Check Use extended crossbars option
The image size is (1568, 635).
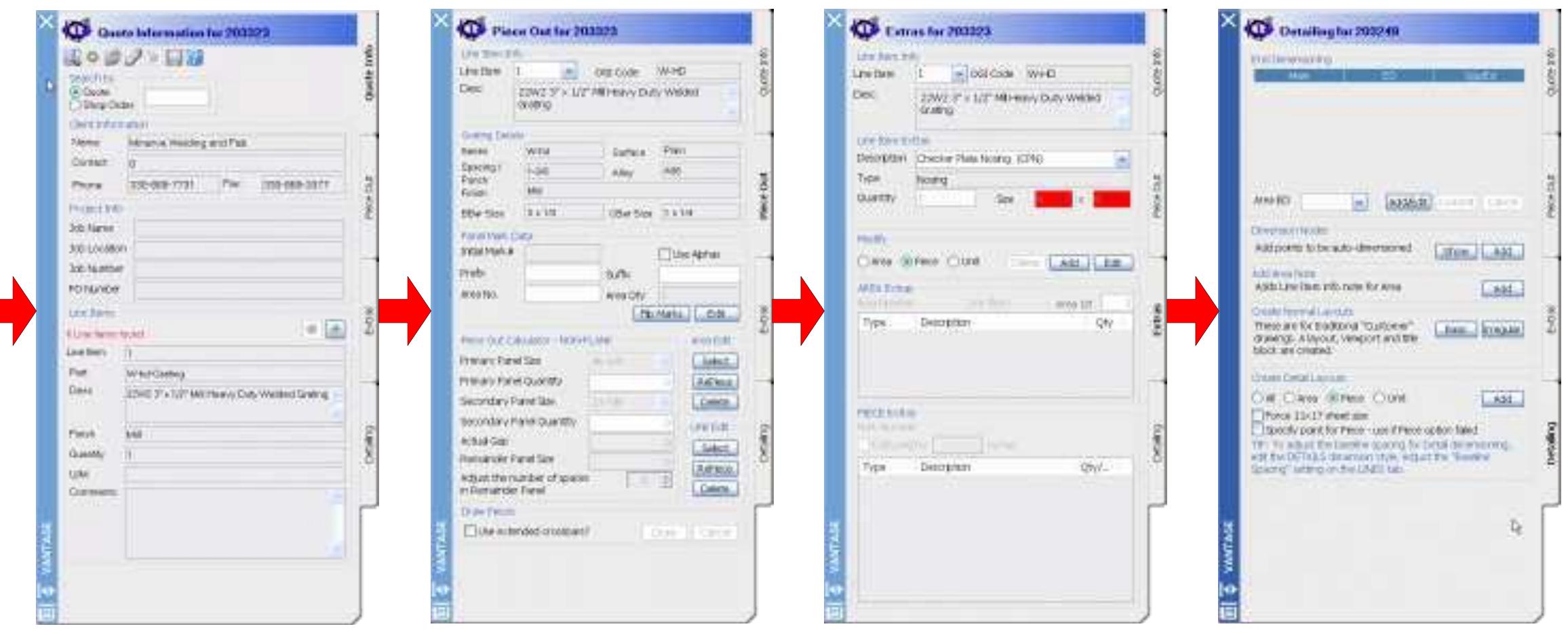tap(469, 531)
